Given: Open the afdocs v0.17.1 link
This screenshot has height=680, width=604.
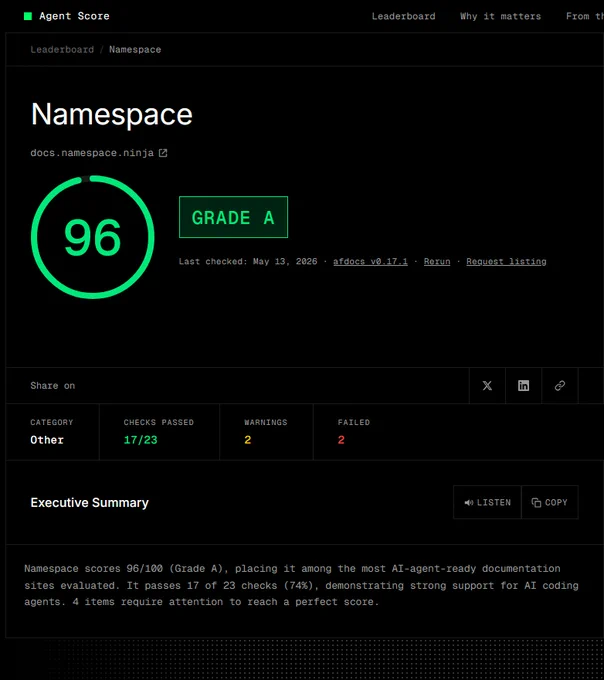Looking at the screenshot, I should coord(370,262).
